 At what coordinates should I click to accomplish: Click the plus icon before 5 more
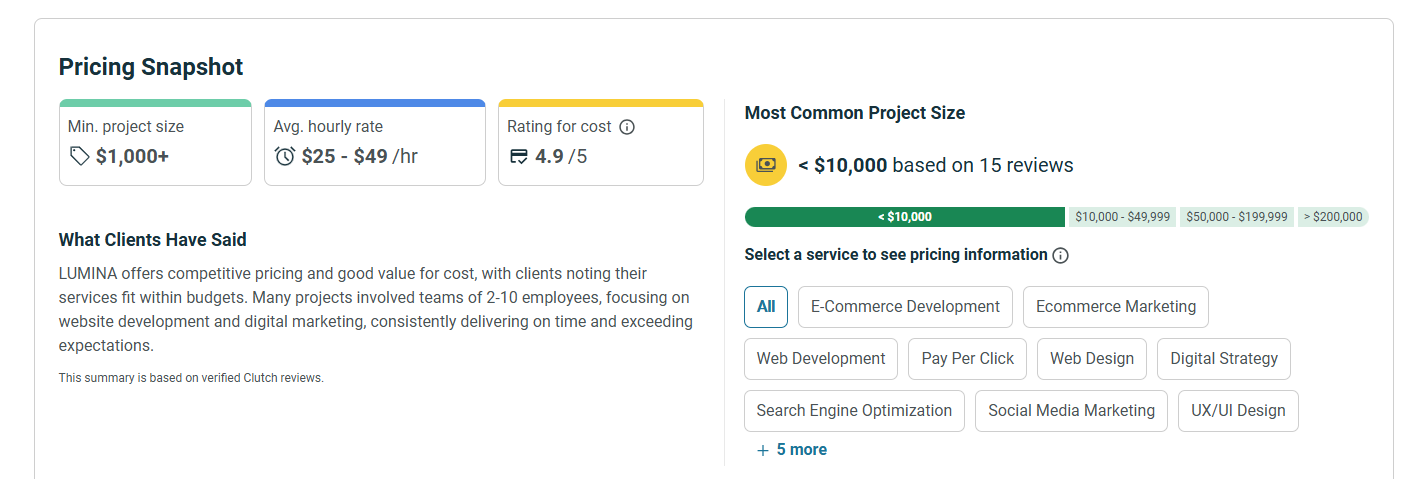tap(763, 450)
